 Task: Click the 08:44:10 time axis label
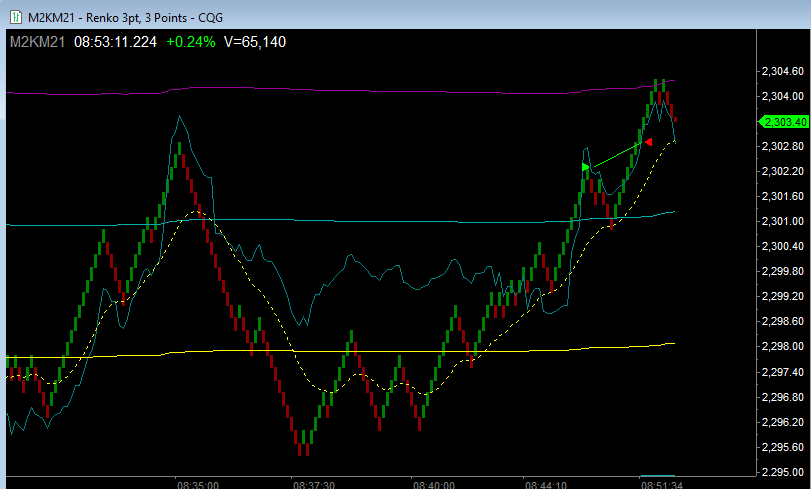click(546, 485)
